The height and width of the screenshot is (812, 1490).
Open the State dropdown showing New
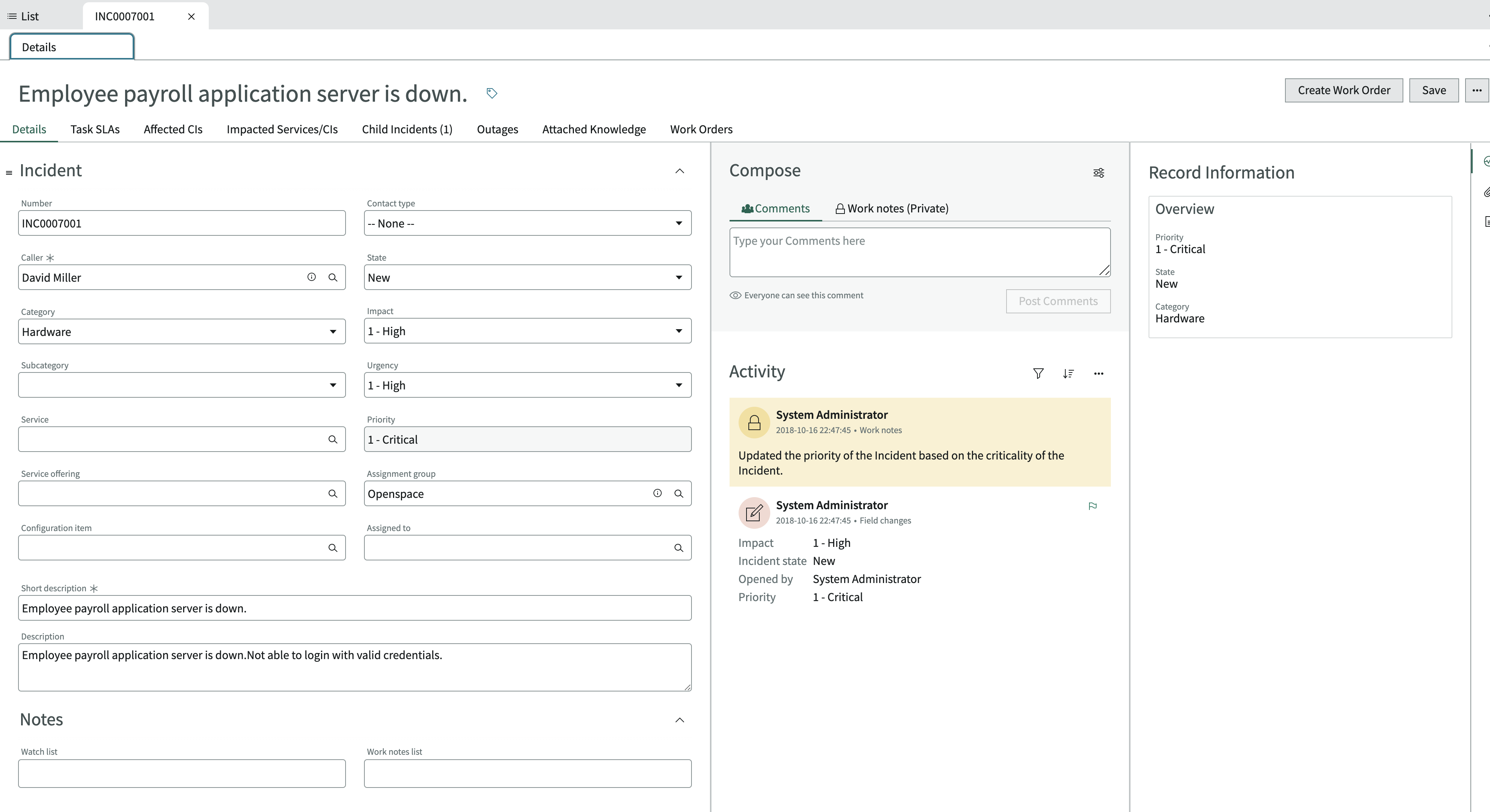point(528,278)
